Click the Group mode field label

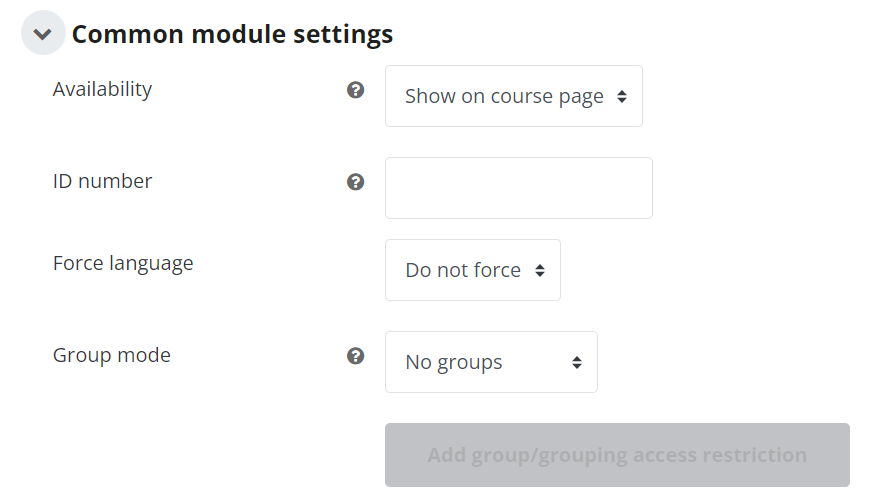(112, 356)
